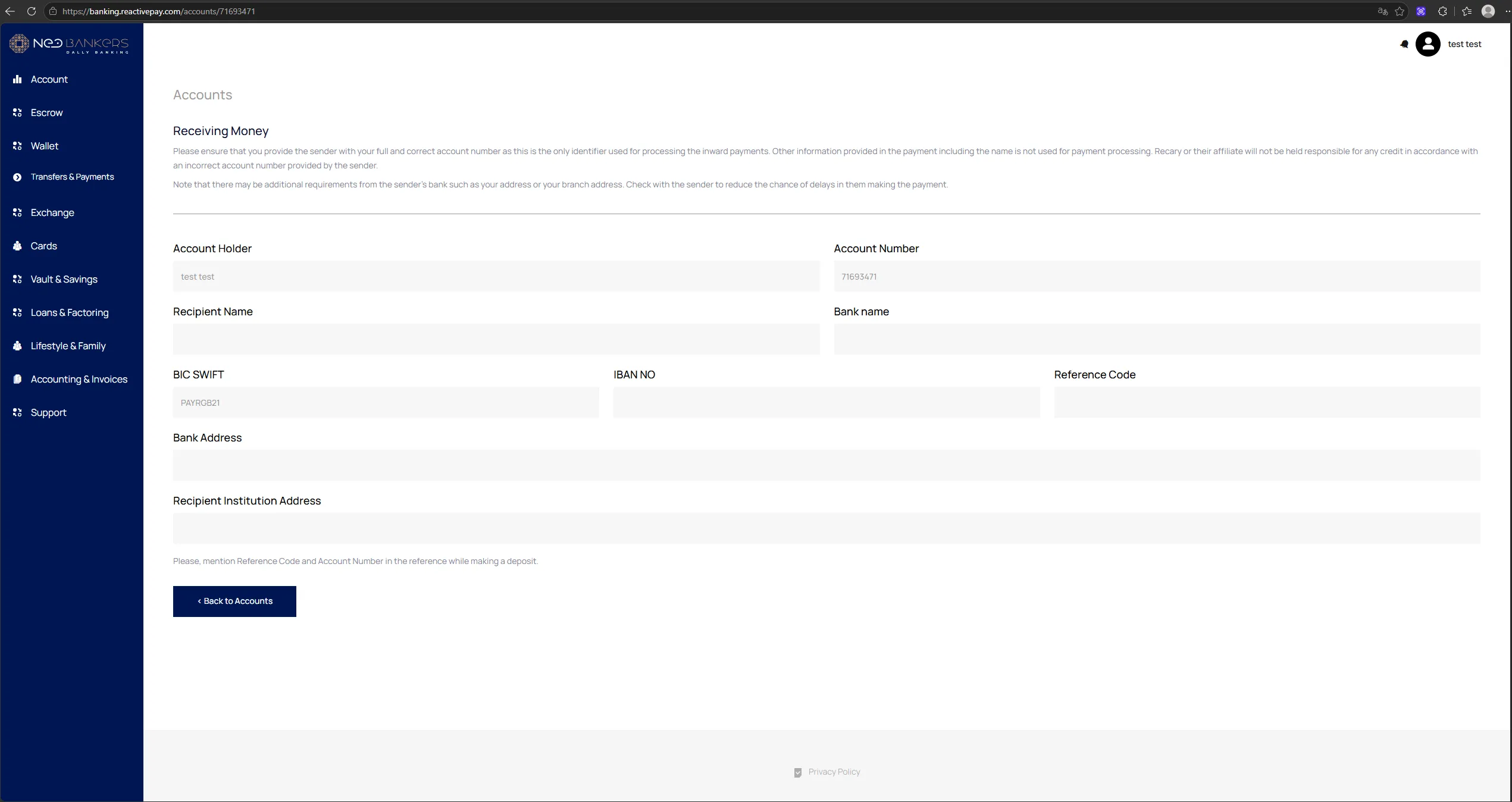The image size is (1512, 802).
Task: Click the BIC SWIFT field
Action: (x=386, y=402)
